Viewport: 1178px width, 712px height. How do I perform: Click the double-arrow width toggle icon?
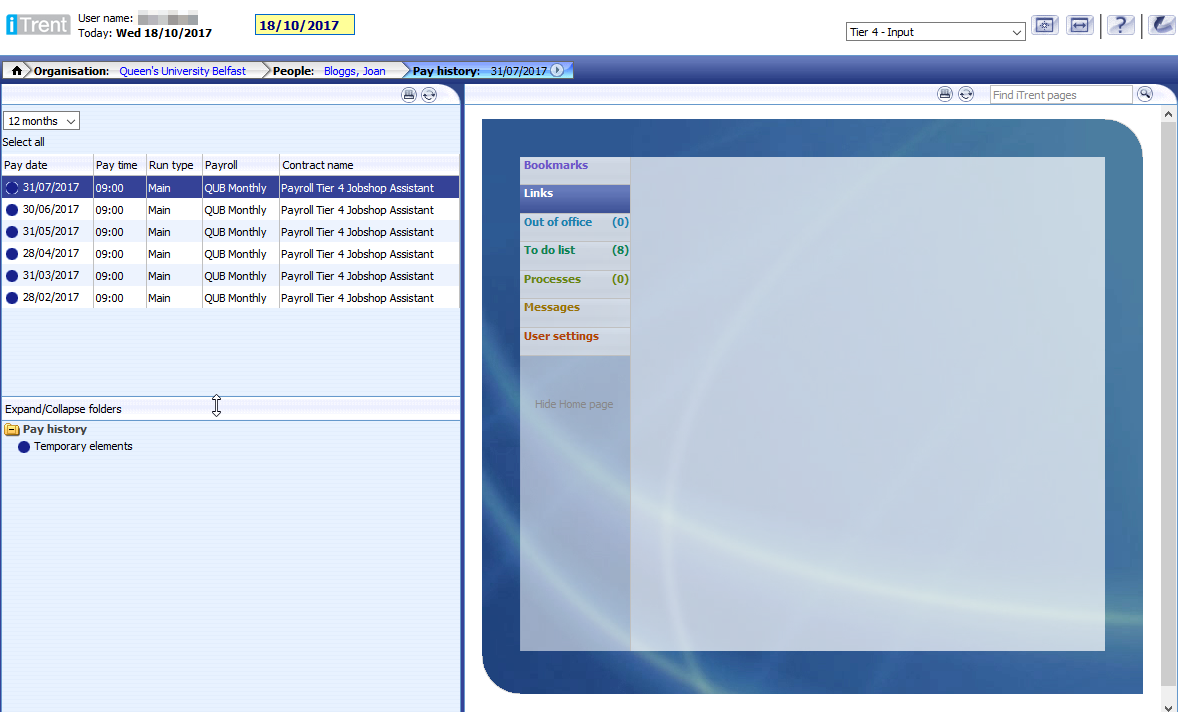[1079, 26]
